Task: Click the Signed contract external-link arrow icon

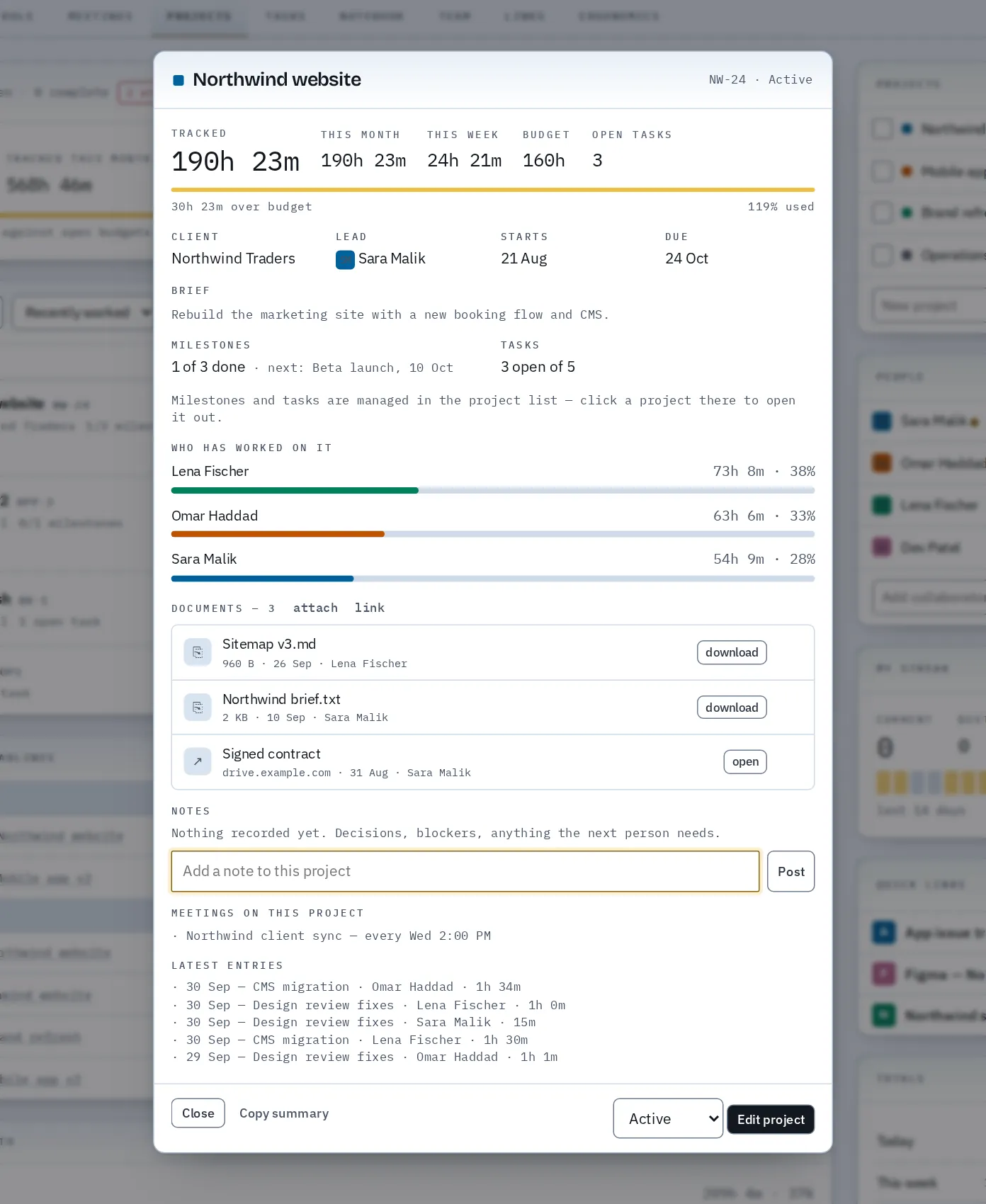Action: click(198, 761)
